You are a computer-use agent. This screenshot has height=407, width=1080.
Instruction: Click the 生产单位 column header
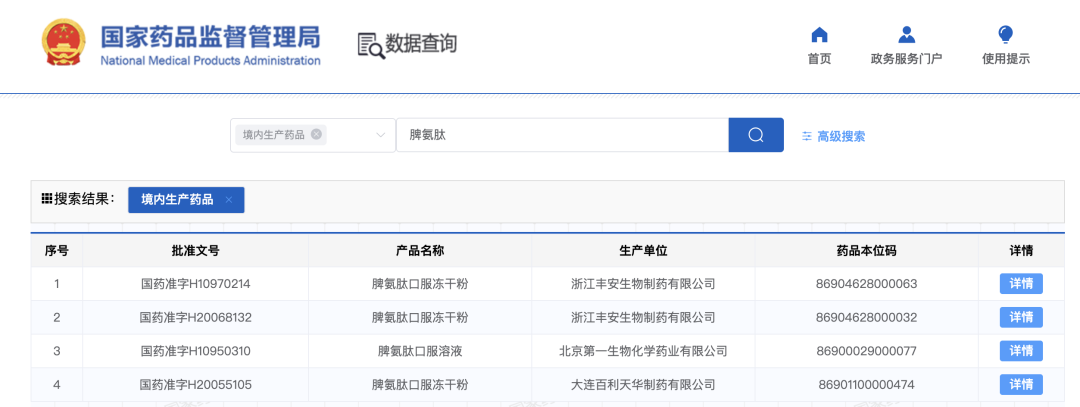click(643, 251)
